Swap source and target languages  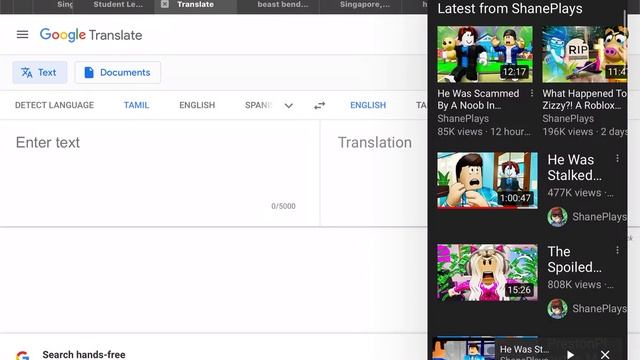tap(320, 106)
